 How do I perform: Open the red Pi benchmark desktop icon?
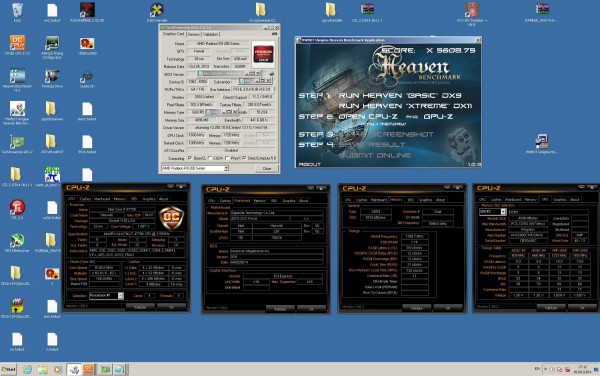coord(17,207)
